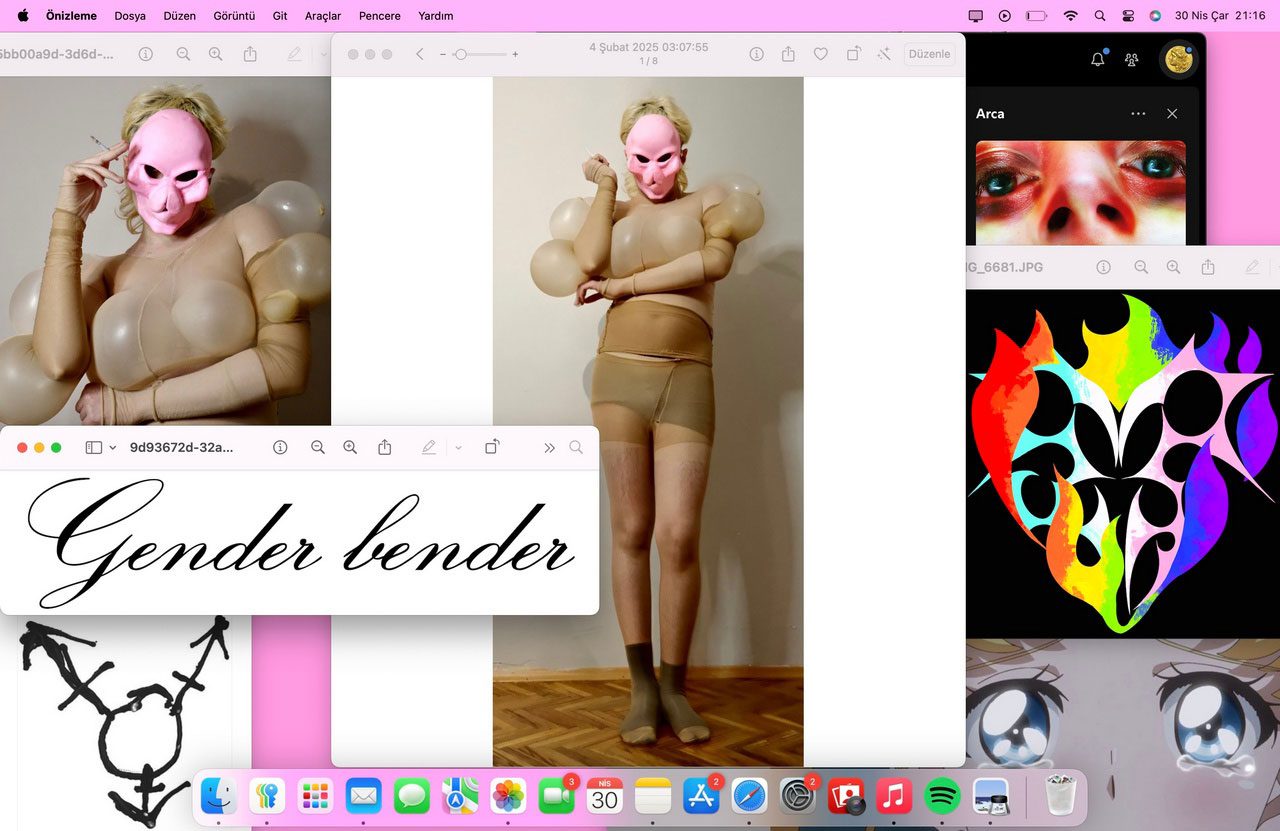Image resolution: width=1280 pixels, height=831 pixels.
Task: Toggle the markup pen in 9d93672d window
Action: point(429,448)
